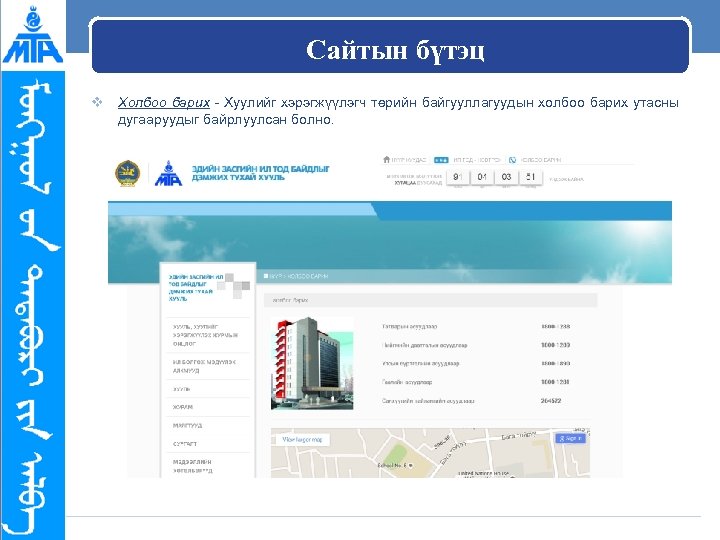720x540 pixels.
Task: Click the phone icon beside Холбоо барих in the top navigation
Action: pos(512,160)
